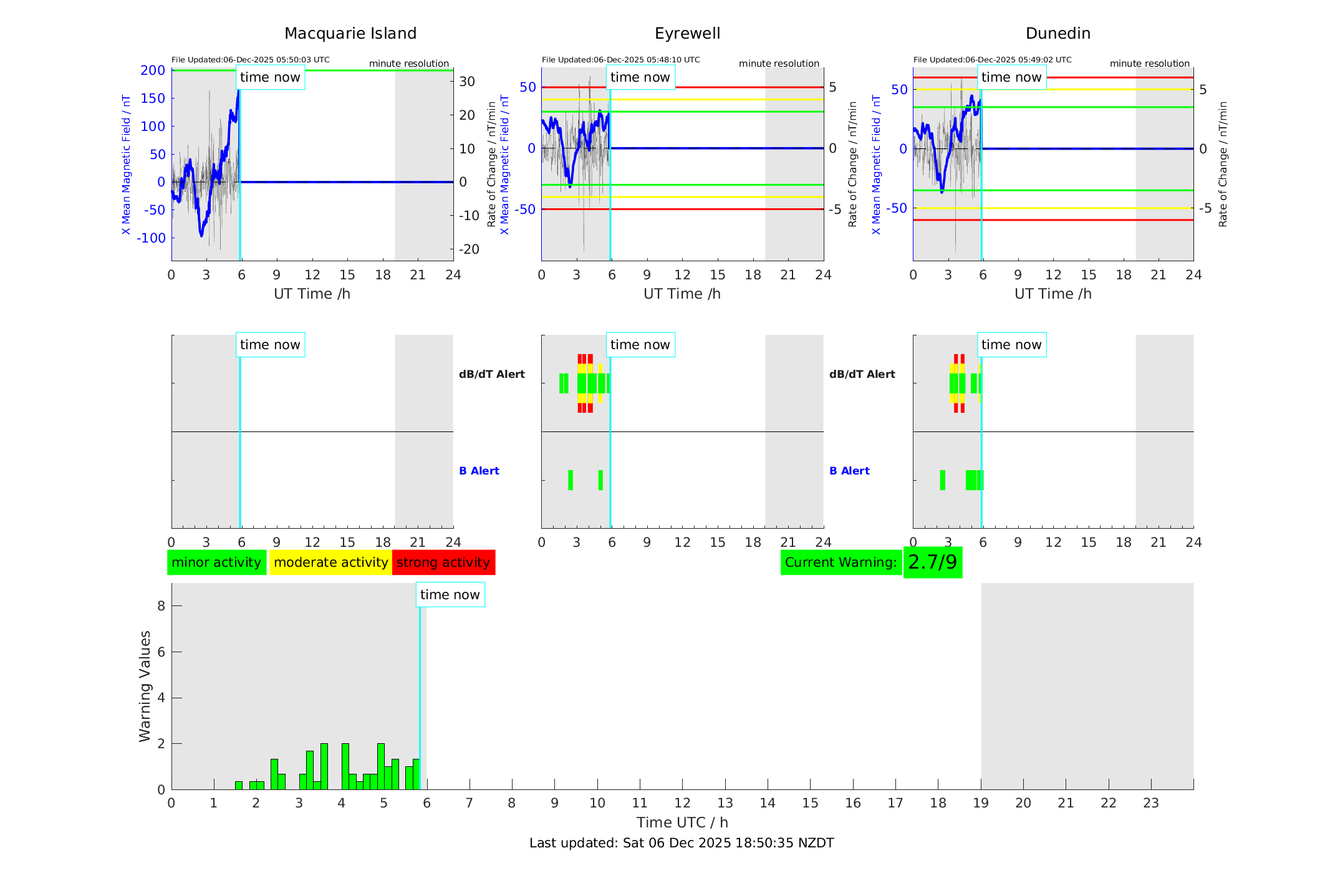Click the Dunedin plot title
1320x896 pixels.
click(x=1057, y=34)
